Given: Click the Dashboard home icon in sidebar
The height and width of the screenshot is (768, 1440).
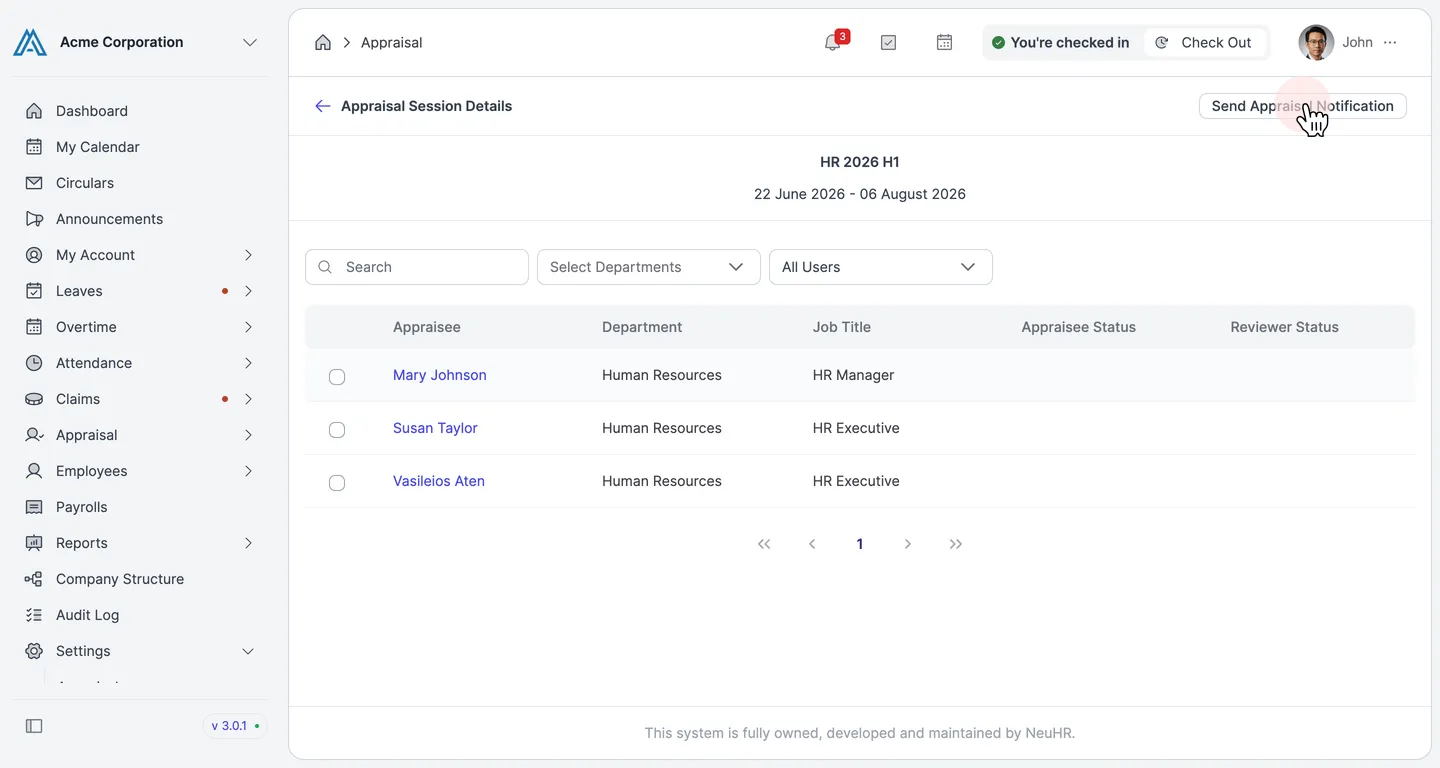Looking at the screenshot, I should coord(34,111).
